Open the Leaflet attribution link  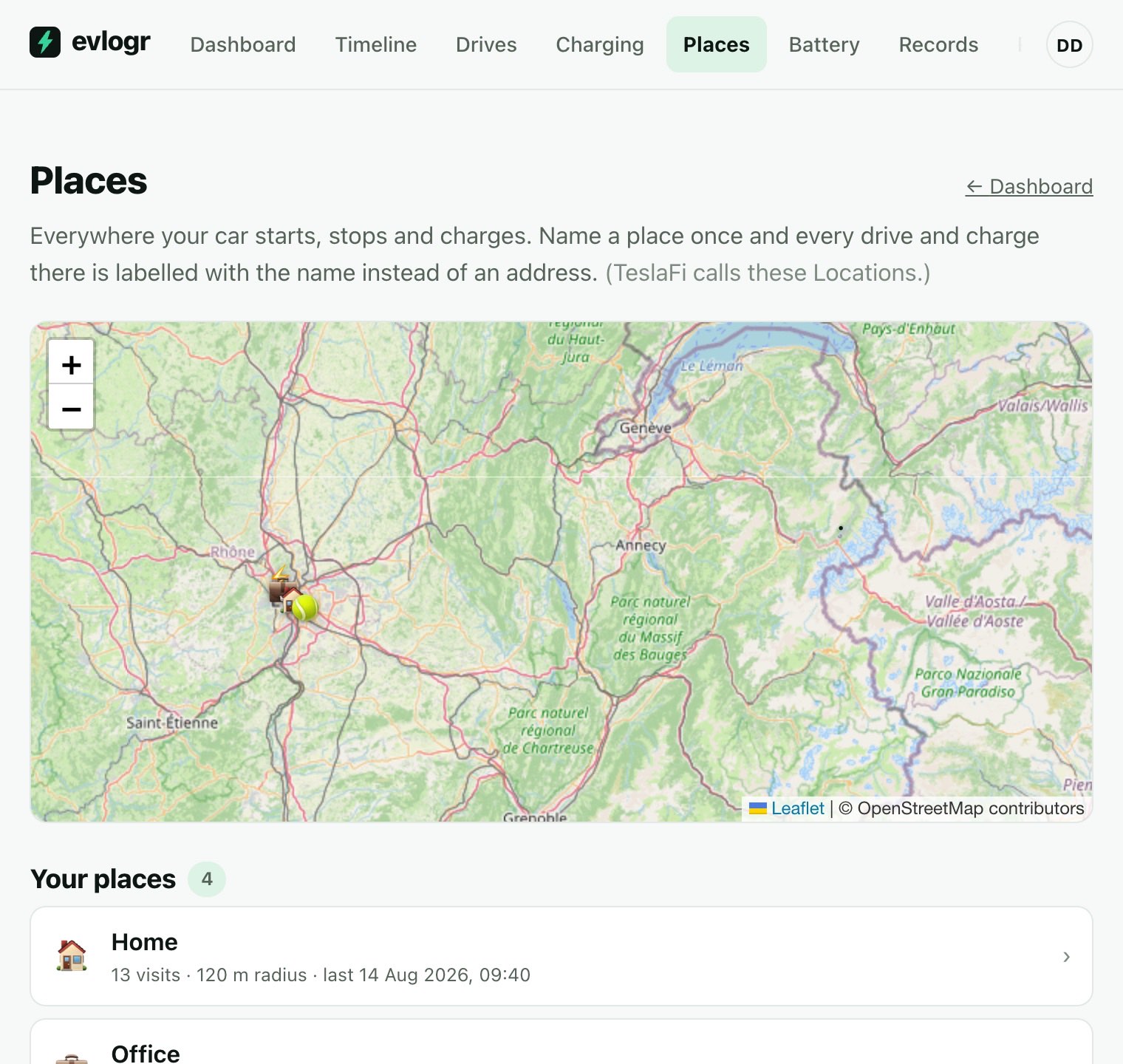coord(797,808)
